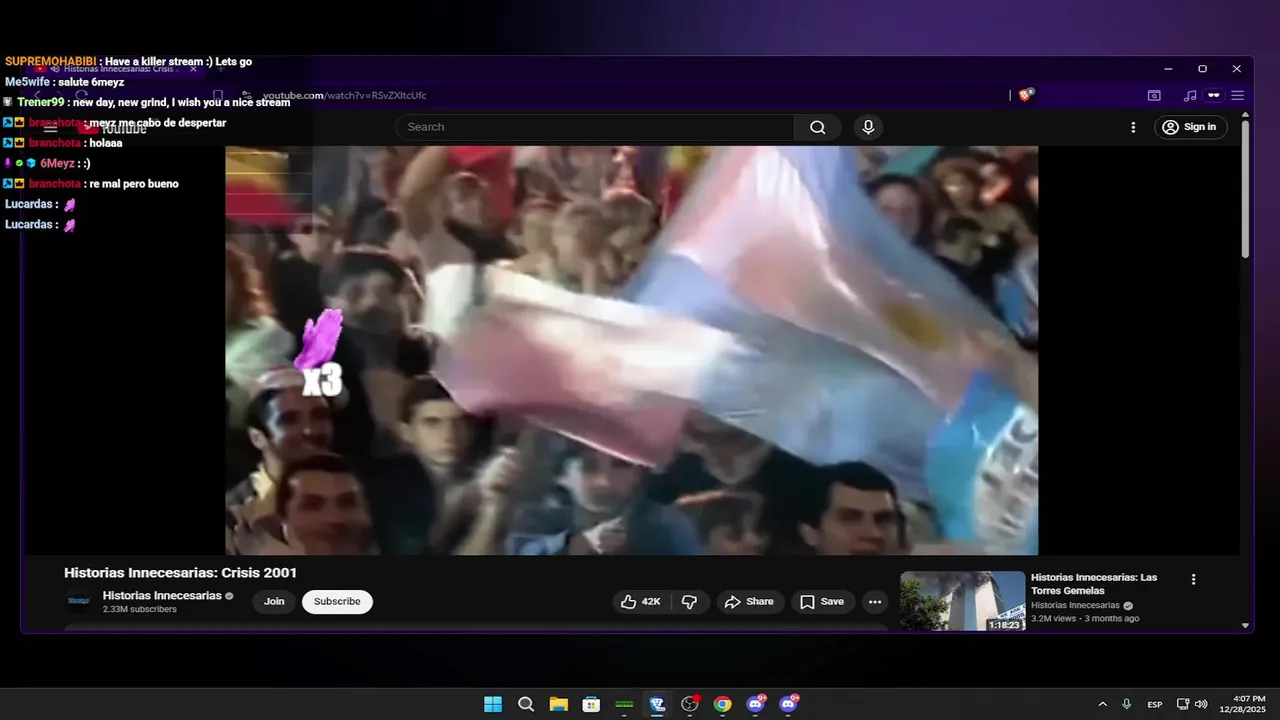This screenshot has height=720, width=1280.
Task: Show hidden system tray icons chevron
Action: (1102, 704)
